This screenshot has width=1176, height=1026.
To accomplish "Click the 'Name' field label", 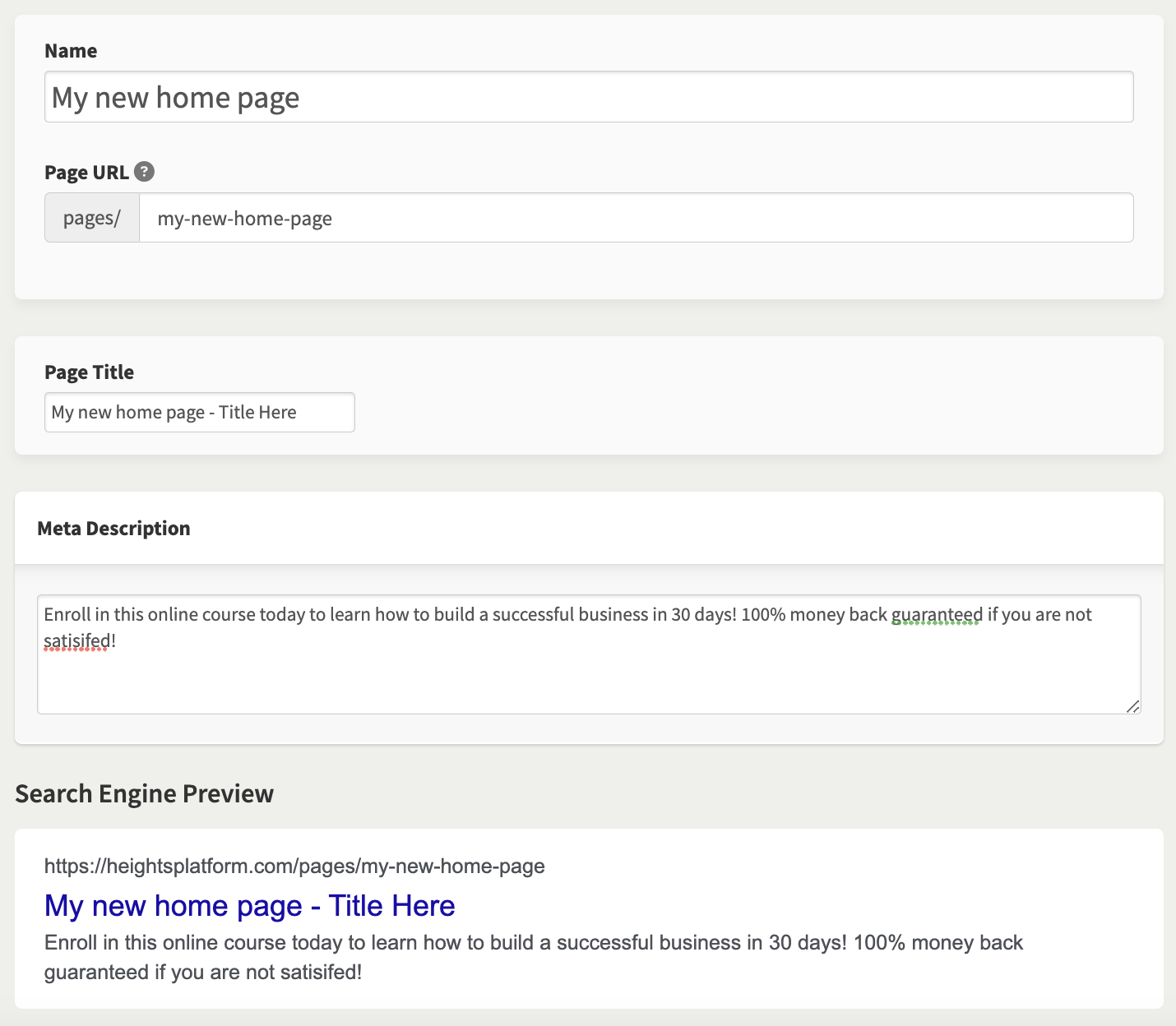I will [71, 51].
